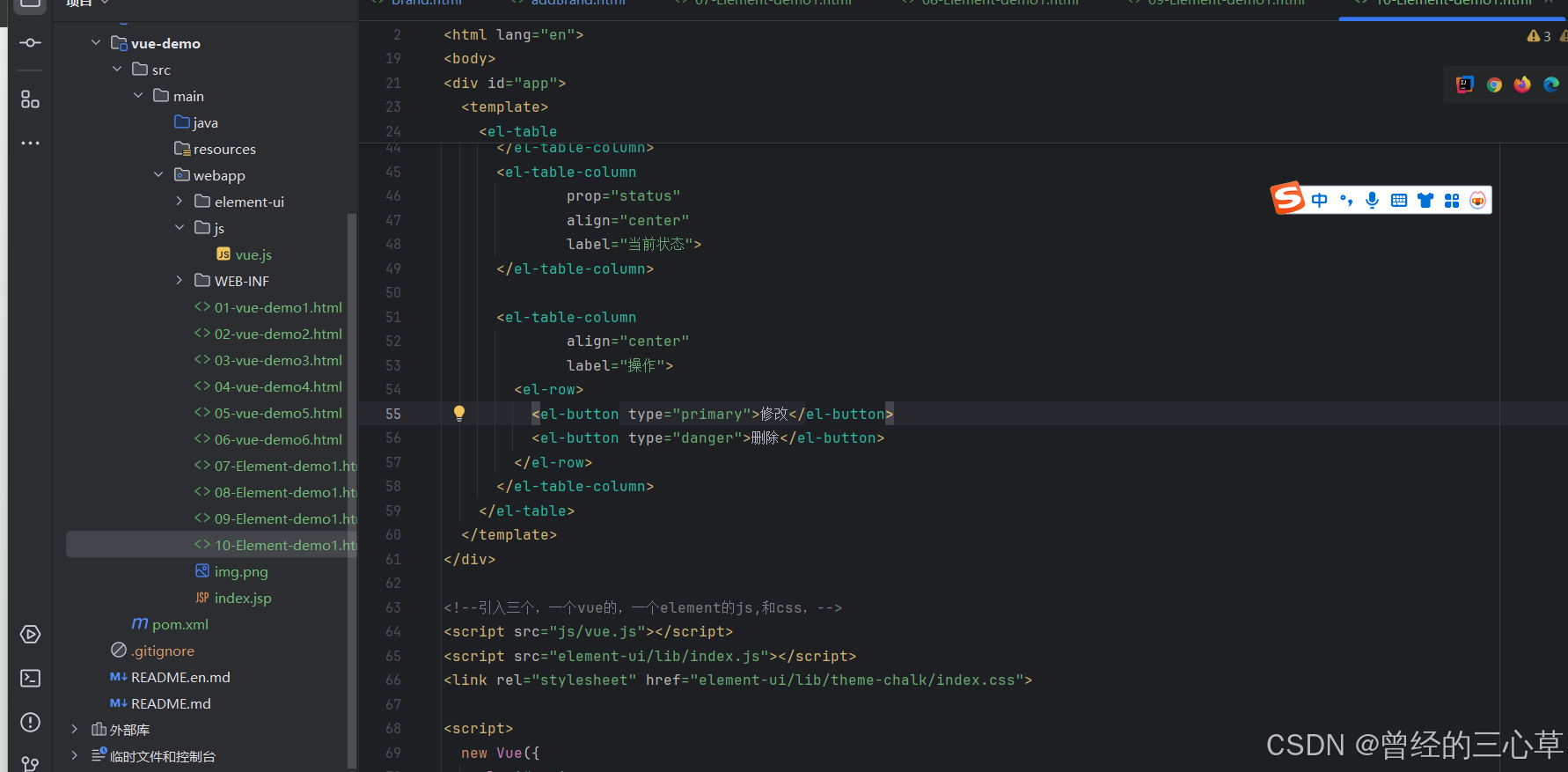Select vue.js file in the tree
This screenshot has width=1568, height=772.
[244, 254]
